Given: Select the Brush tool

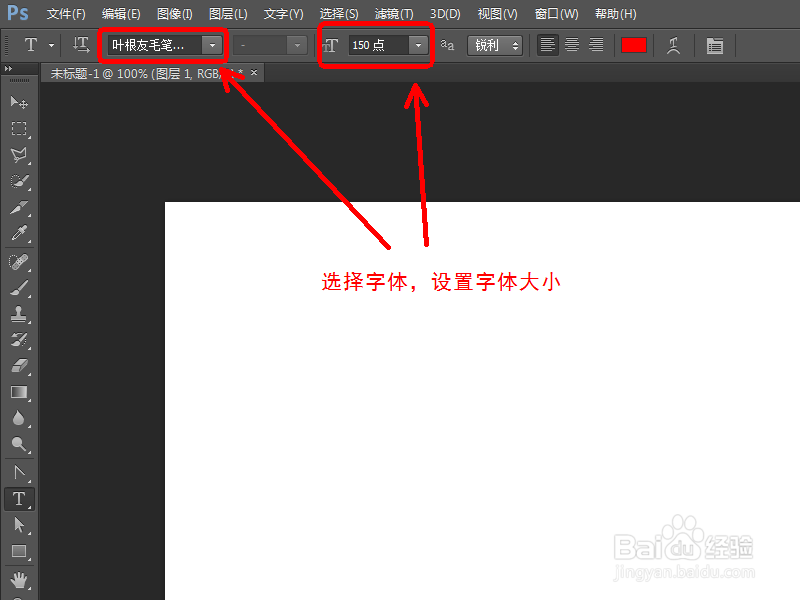Looking at the screenshot, I should pos(19,288).
